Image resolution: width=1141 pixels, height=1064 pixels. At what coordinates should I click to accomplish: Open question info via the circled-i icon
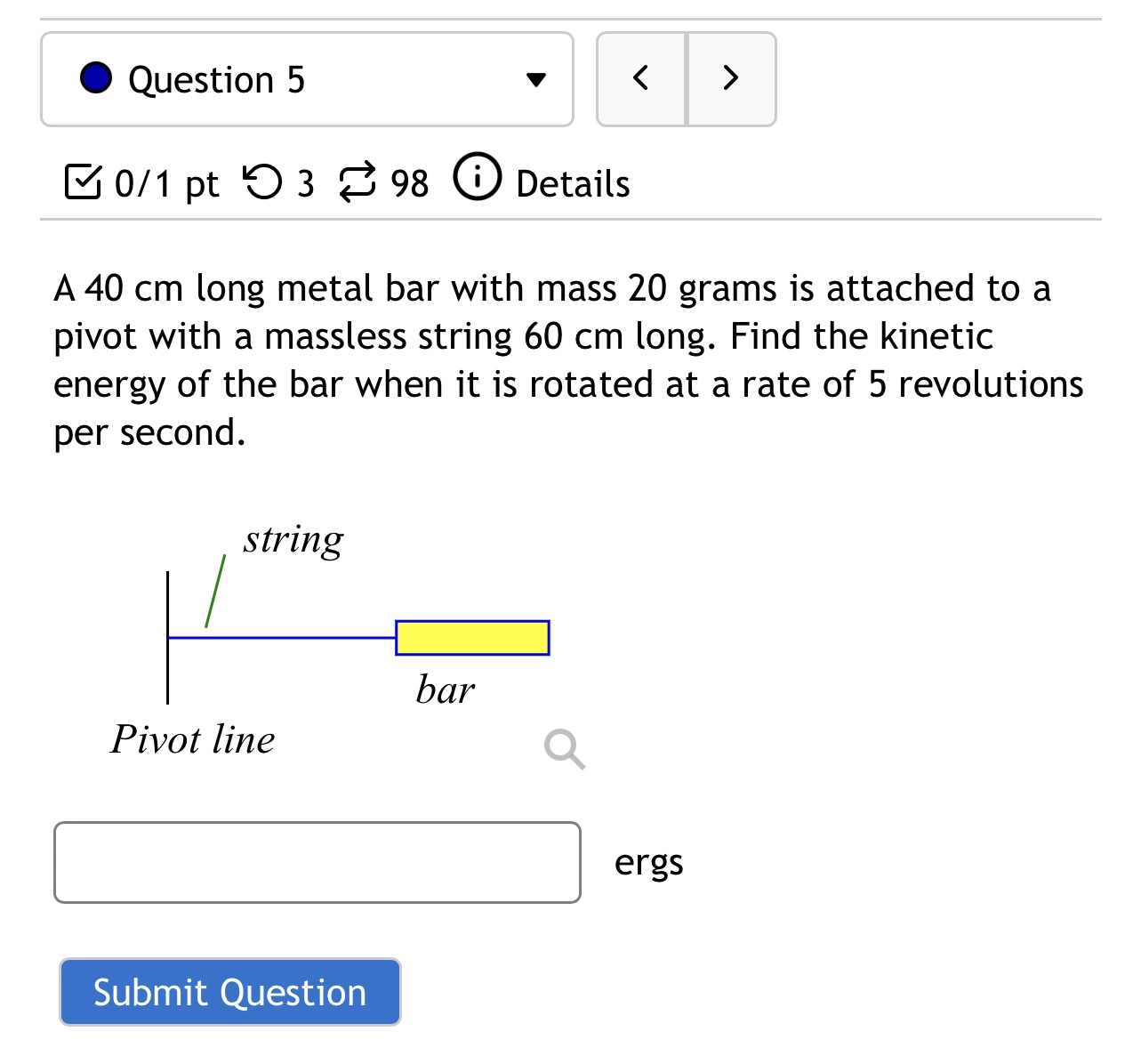[477, 178]
